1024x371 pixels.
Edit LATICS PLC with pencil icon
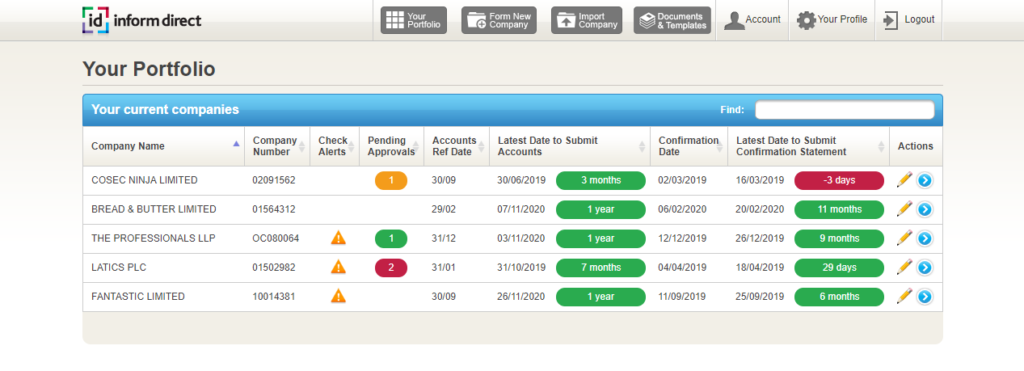point(904,266)
